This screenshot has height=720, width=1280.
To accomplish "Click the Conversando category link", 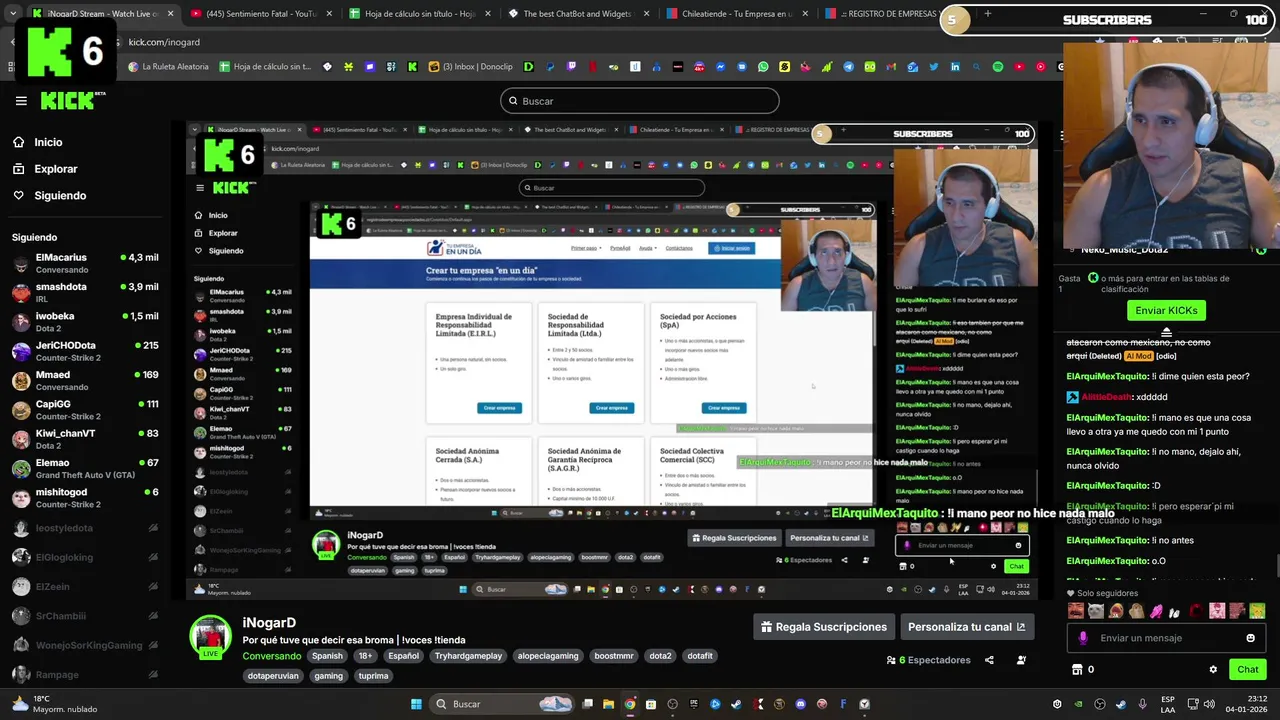I will (x=272, y=656).
